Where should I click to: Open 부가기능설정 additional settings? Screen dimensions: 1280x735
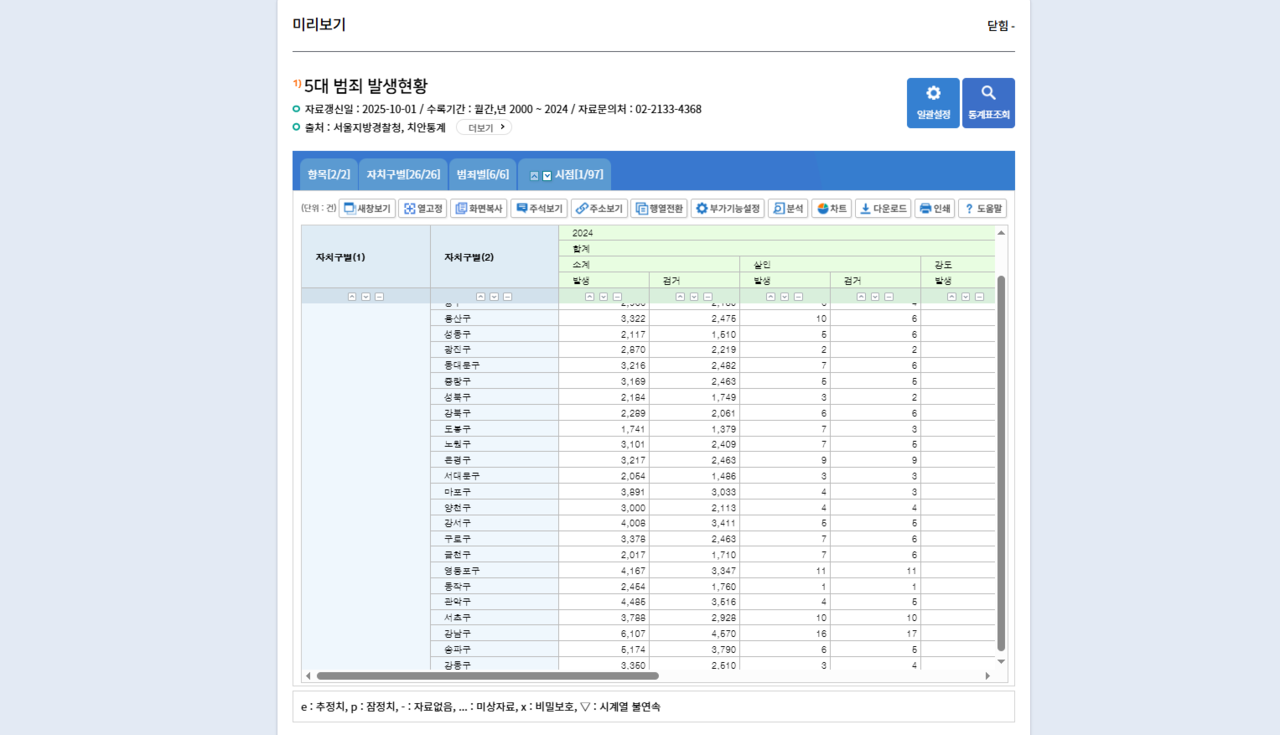[728, 208]
